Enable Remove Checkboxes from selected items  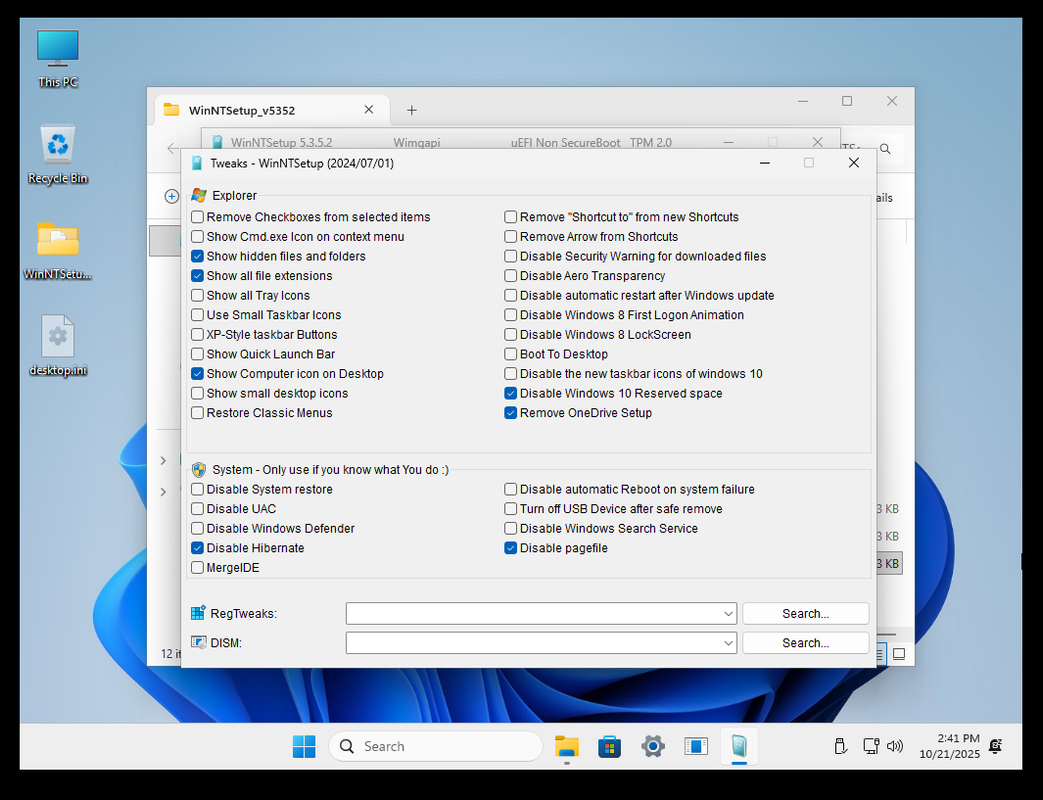(198, 217)
